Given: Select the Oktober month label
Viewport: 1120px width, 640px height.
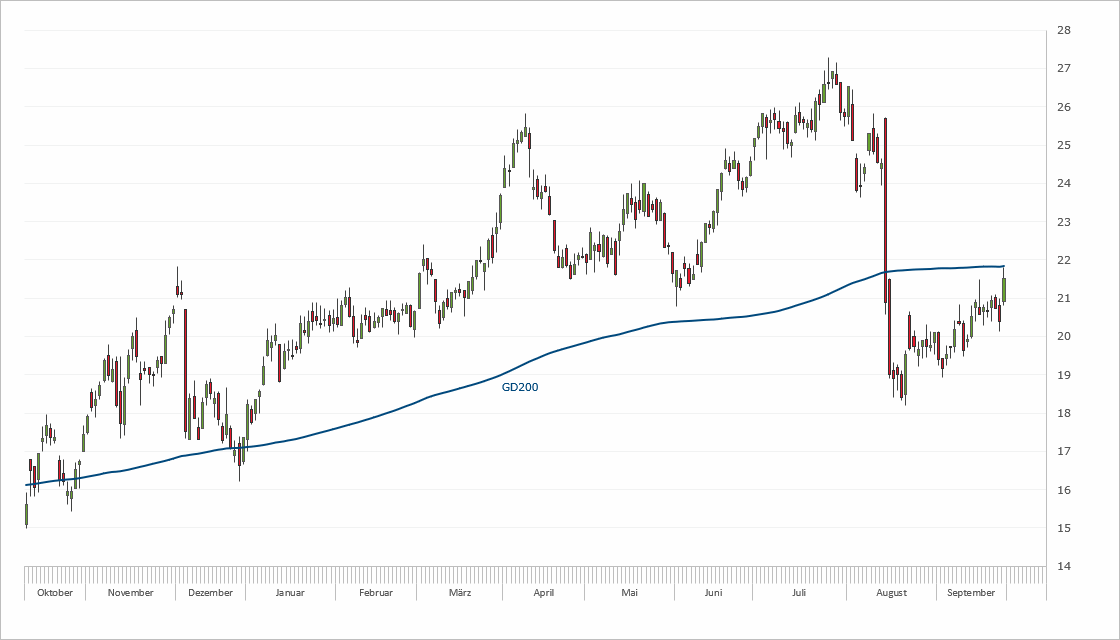Looking at the screenshot, I should click(x=54, y=593).
